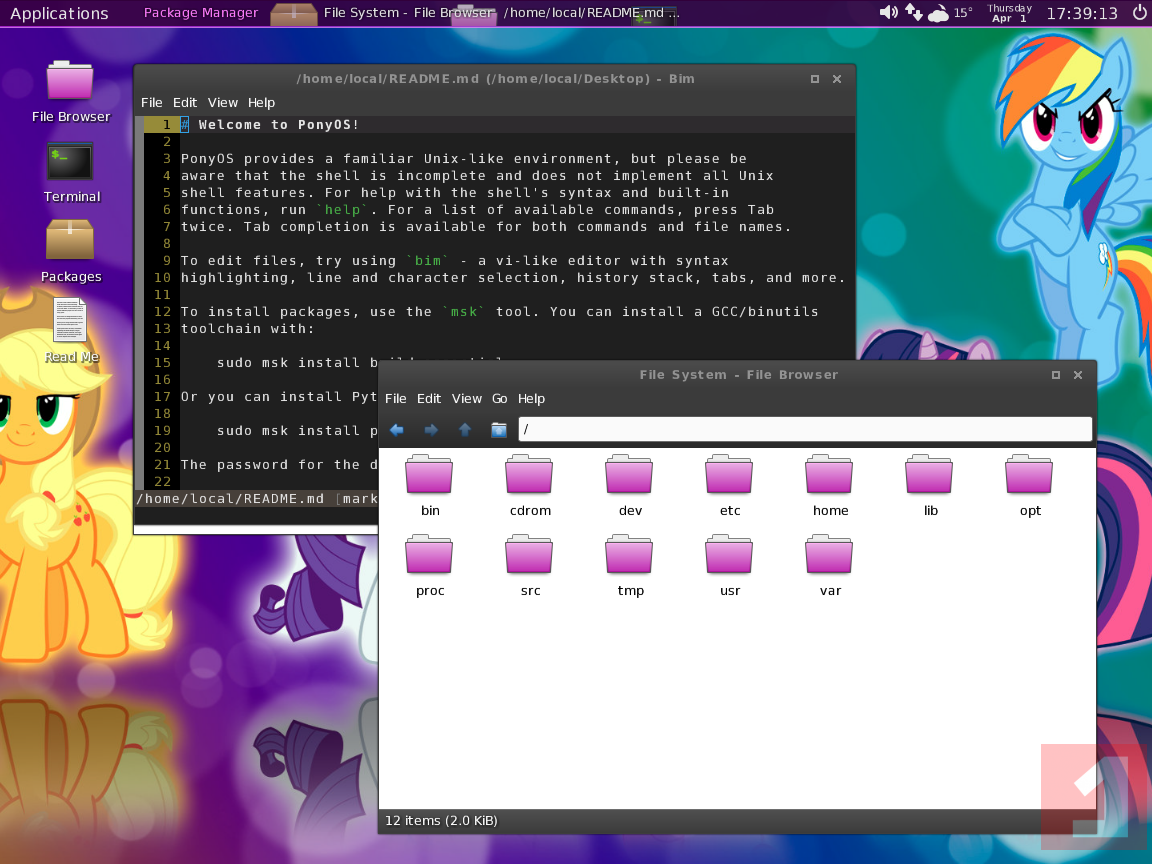Click the clock in the top panel

pos(1082,13)
